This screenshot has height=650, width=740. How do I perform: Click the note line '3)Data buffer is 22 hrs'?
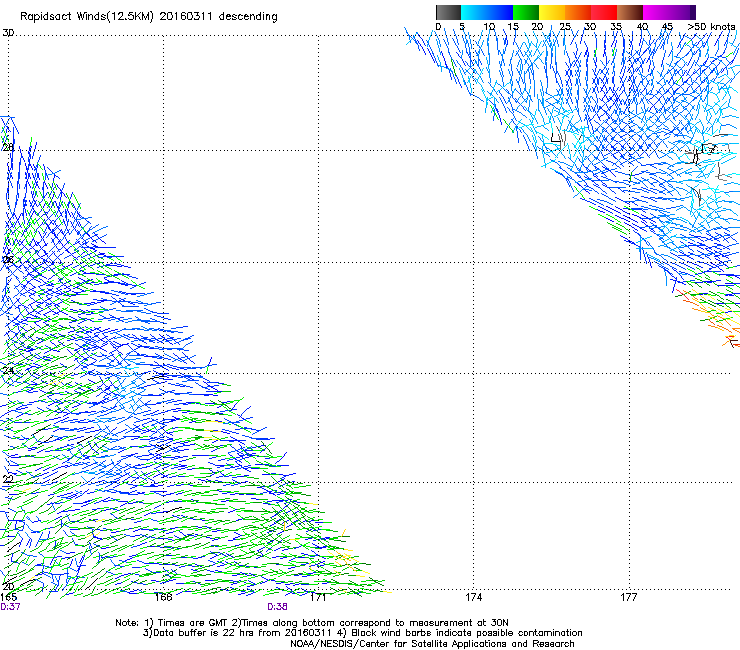(x=362, y=633)
